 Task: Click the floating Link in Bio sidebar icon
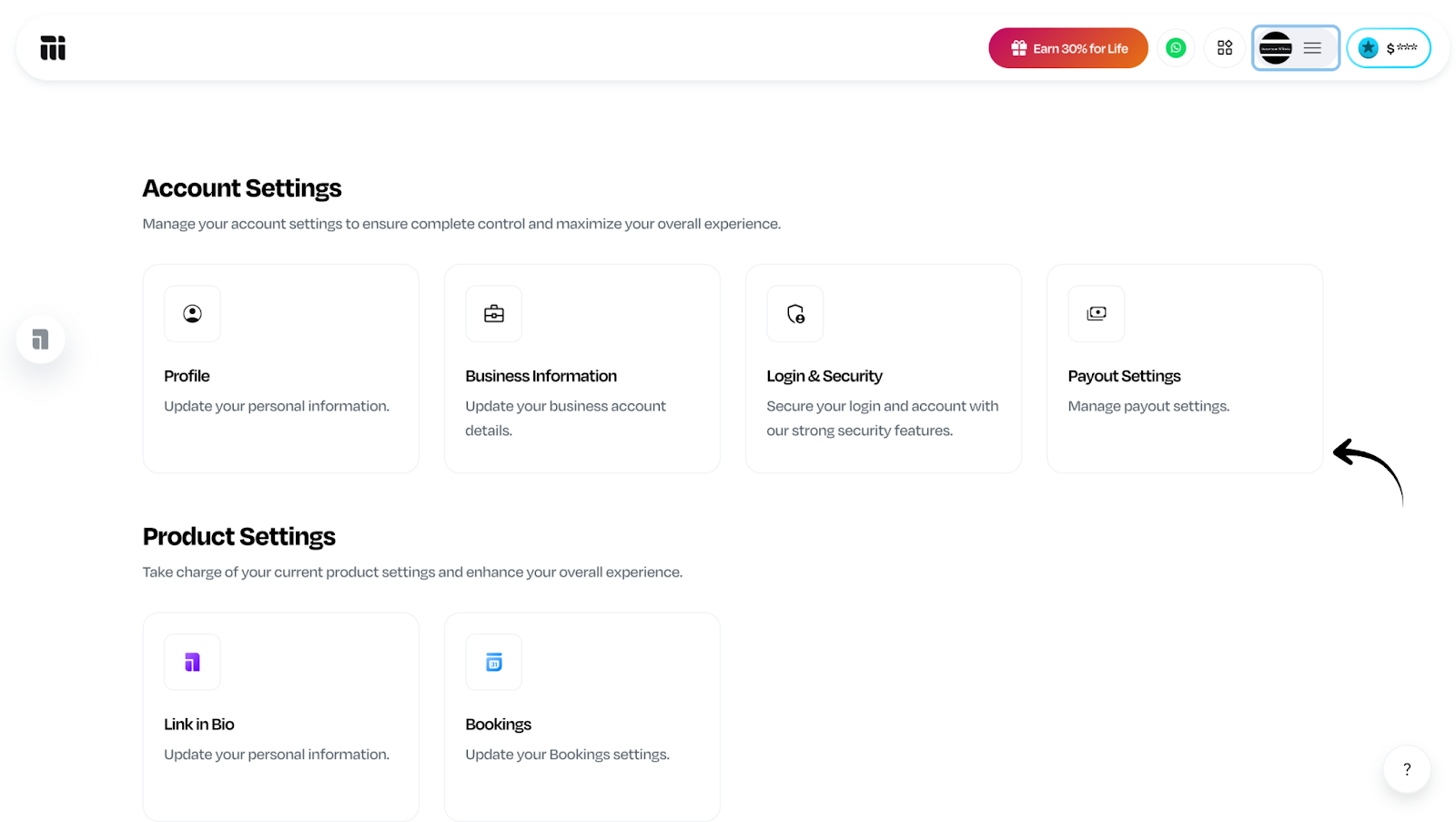40,340
